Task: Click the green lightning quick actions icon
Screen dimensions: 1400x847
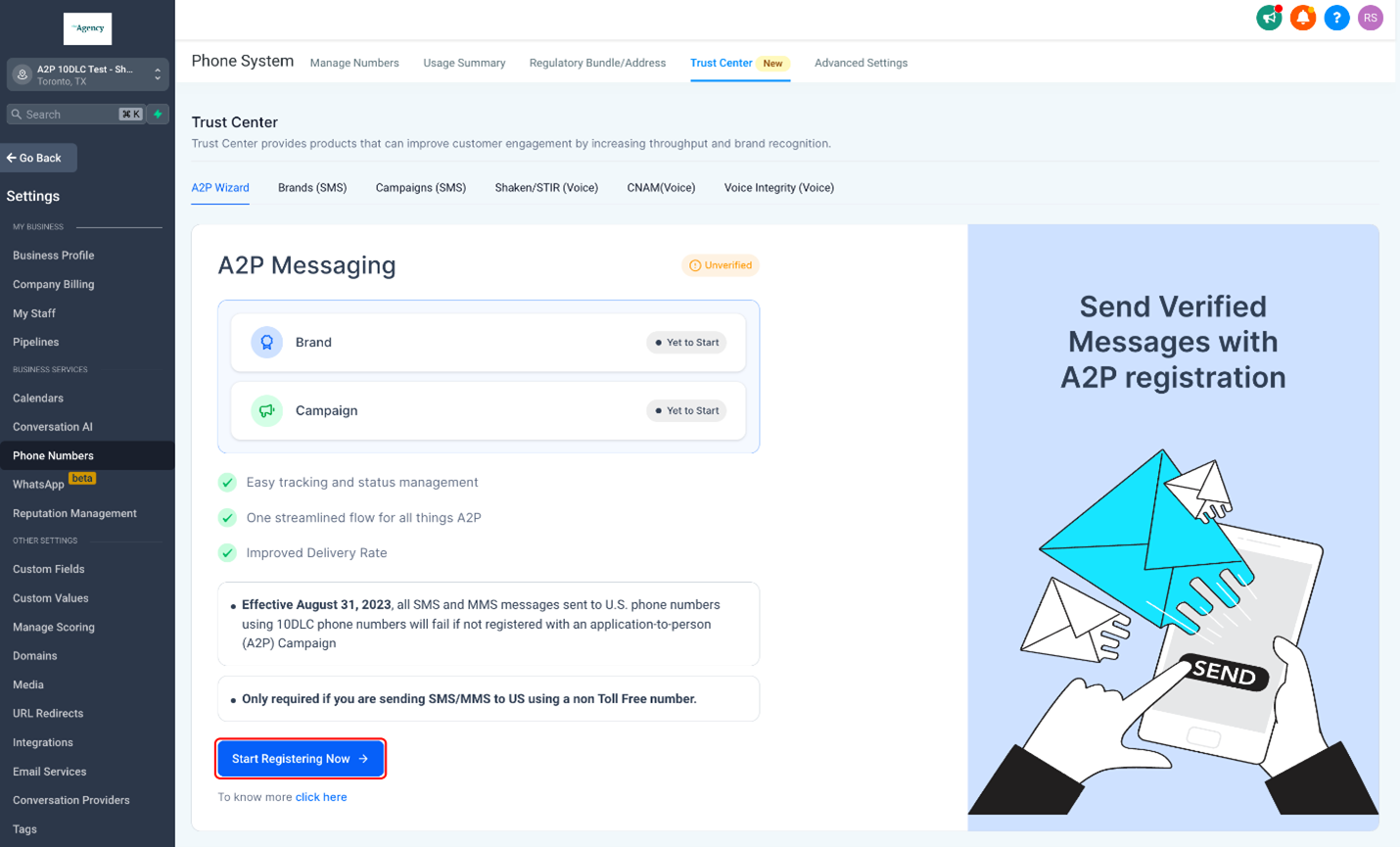Action: (158, 115)
